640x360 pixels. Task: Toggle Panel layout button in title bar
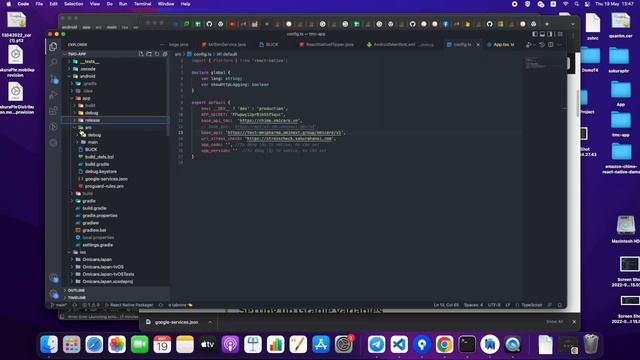(x=542, y=34)
